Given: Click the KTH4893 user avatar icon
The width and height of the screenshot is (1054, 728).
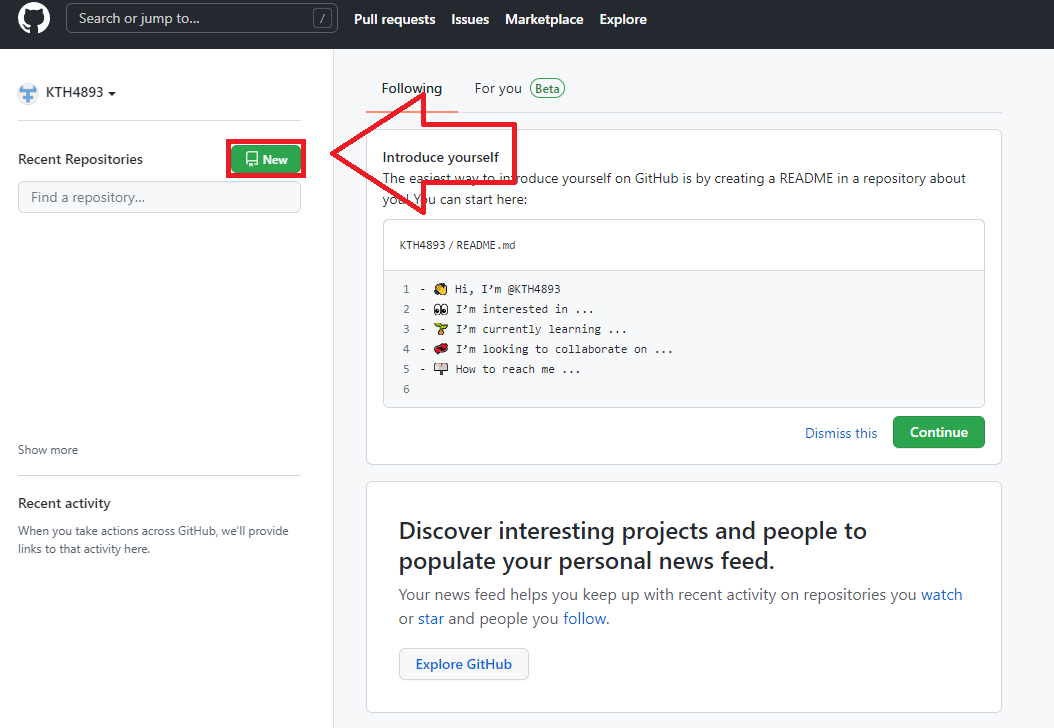Looking at the screenshot, I should (28, 93).
